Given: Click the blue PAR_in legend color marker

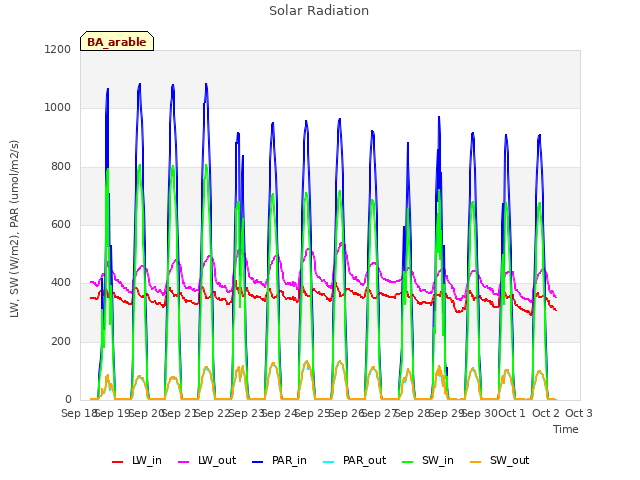Looking at the screenshot, I should click(x=258, y=462).
